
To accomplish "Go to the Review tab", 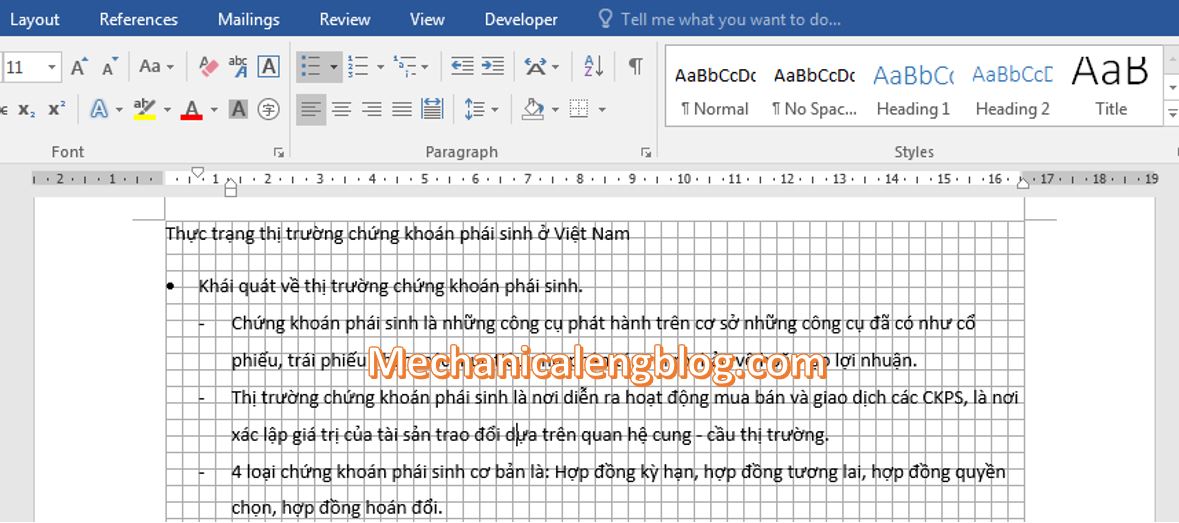I will (x=344, y=20).
